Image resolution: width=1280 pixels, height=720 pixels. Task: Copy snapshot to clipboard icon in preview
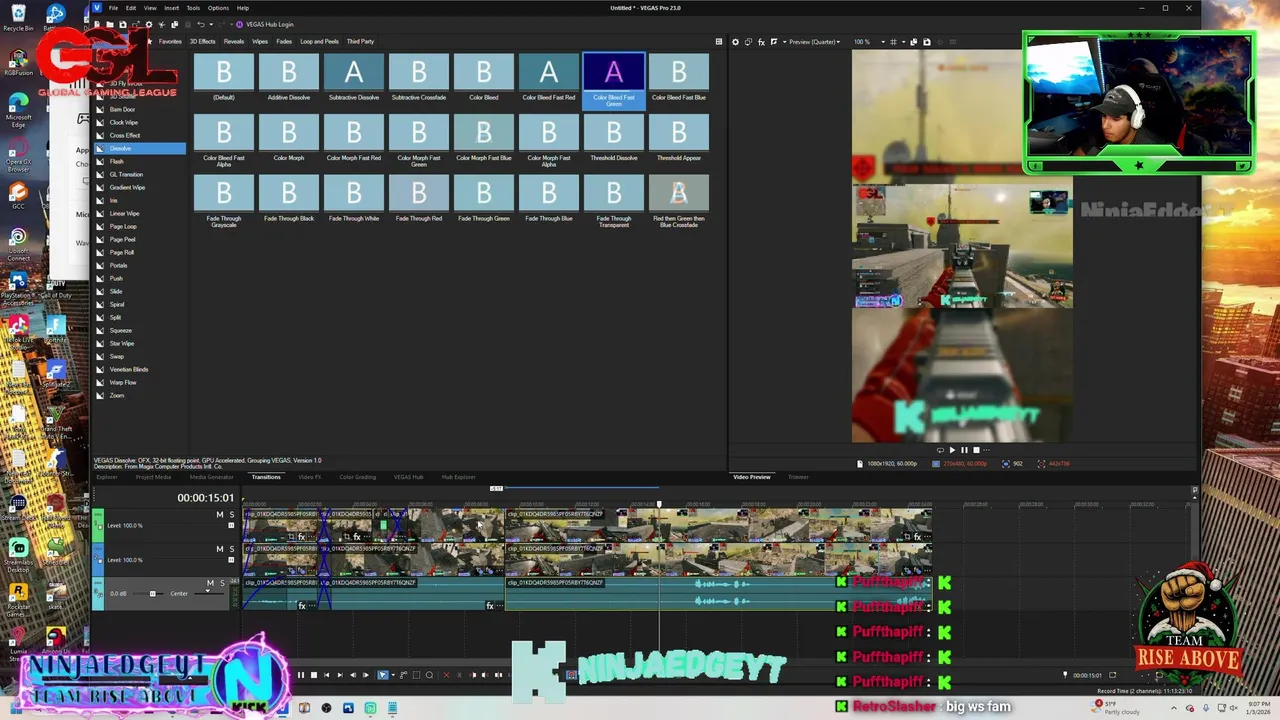(x=914, y=42)
